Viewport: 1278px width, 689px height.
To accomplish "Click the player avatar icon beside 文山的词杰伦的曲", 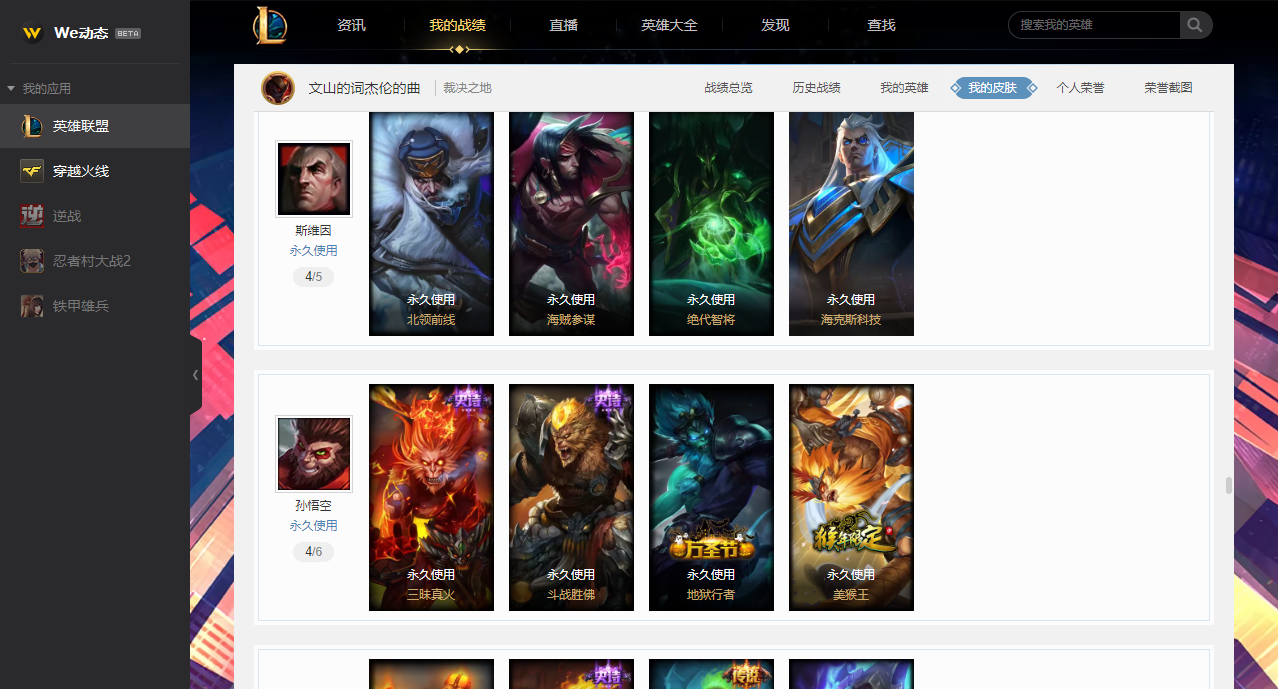I will point(278,88).
